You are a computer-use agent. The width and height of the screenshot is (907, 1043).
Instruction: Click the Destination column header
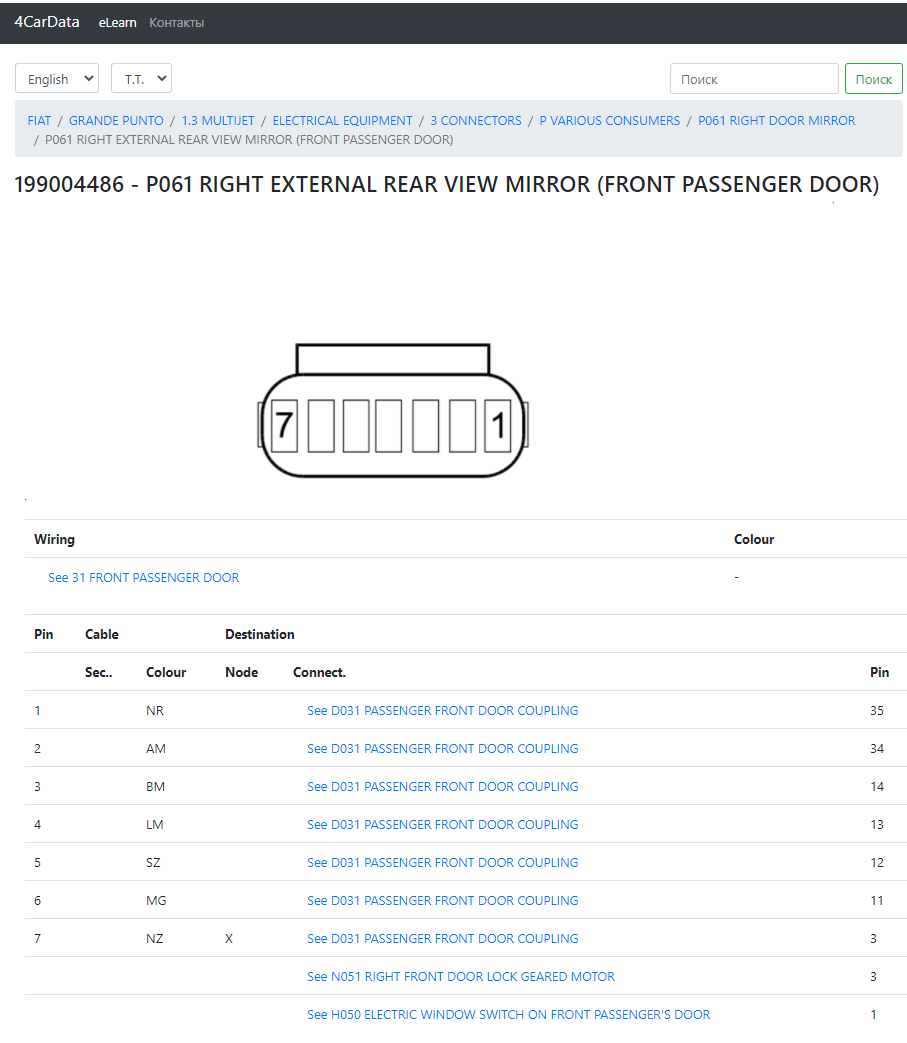click(x=260, y=634)
